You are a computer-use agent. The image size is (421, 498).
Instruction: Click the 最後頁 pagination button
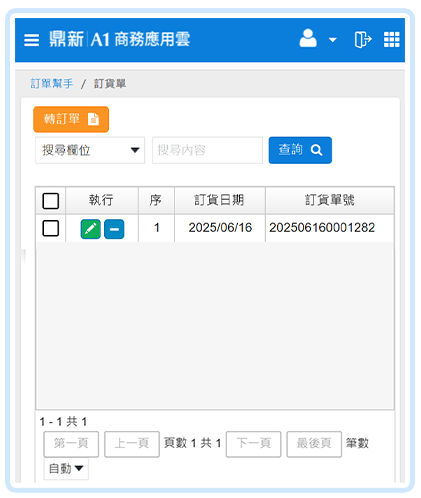[314, 444]
